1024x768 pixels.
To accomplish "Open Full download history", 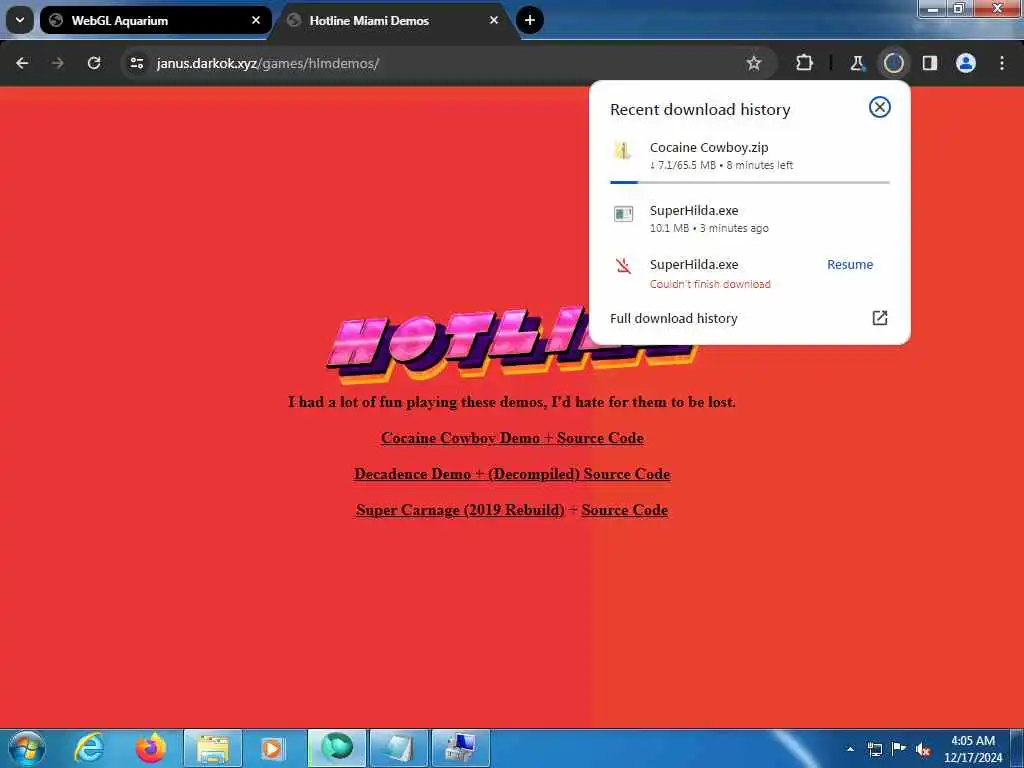I will [x=749, y=318].
